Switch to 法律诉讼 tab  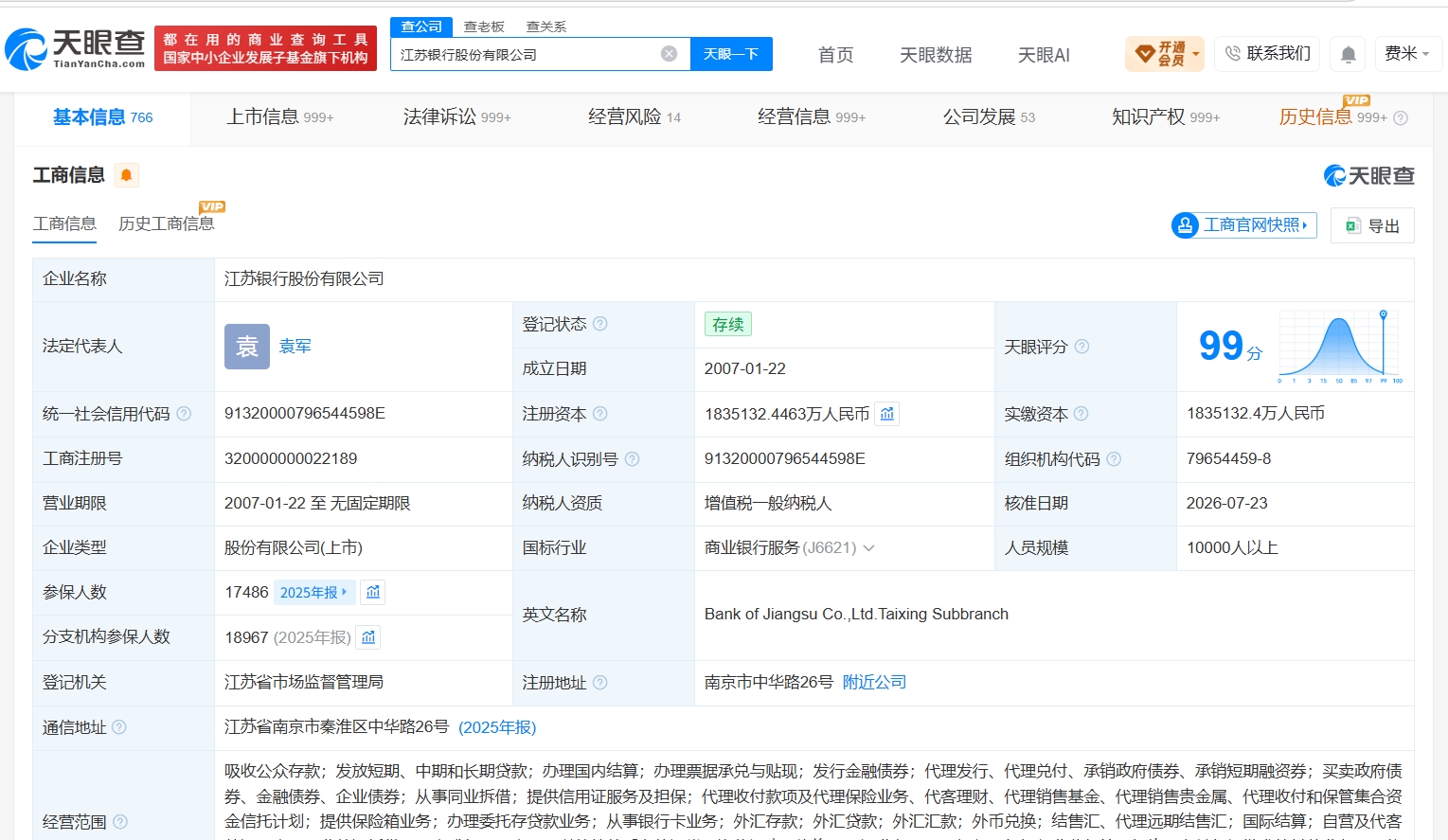(x=457, y=117)
